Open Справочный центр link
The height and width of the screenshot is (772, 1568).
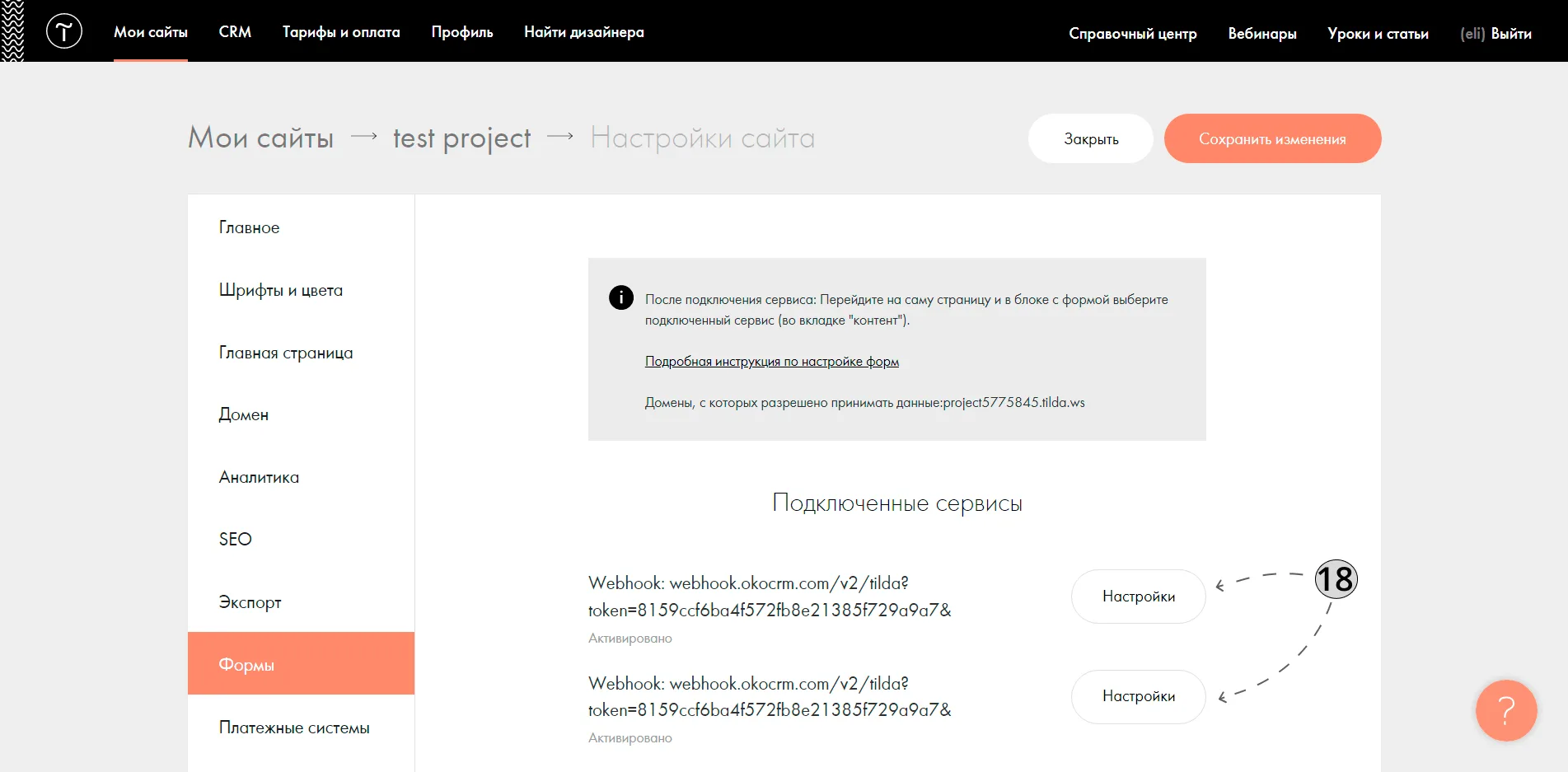click(1133, 34)
